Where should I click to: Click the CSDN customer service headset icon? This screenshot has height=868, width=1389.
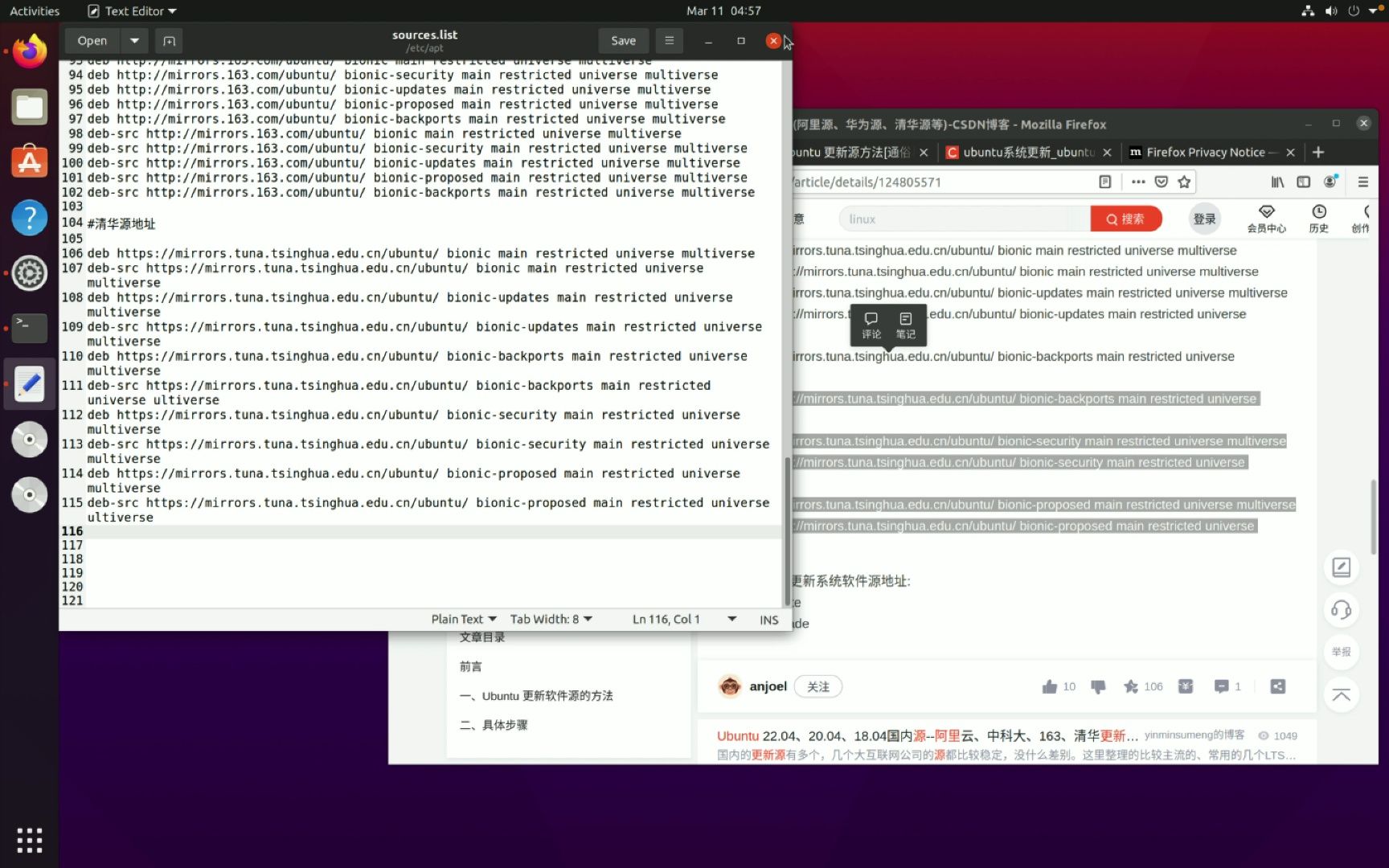[1341, 610]
